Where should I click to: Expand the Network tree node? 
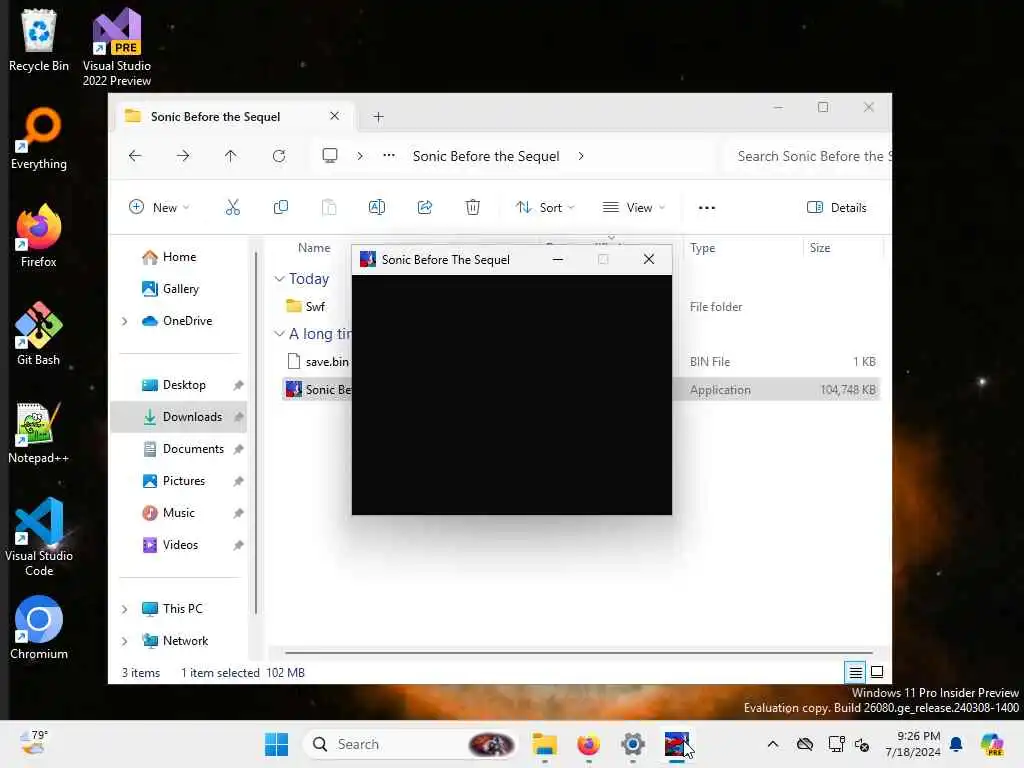pyautogui.click(x=124, y=641)
